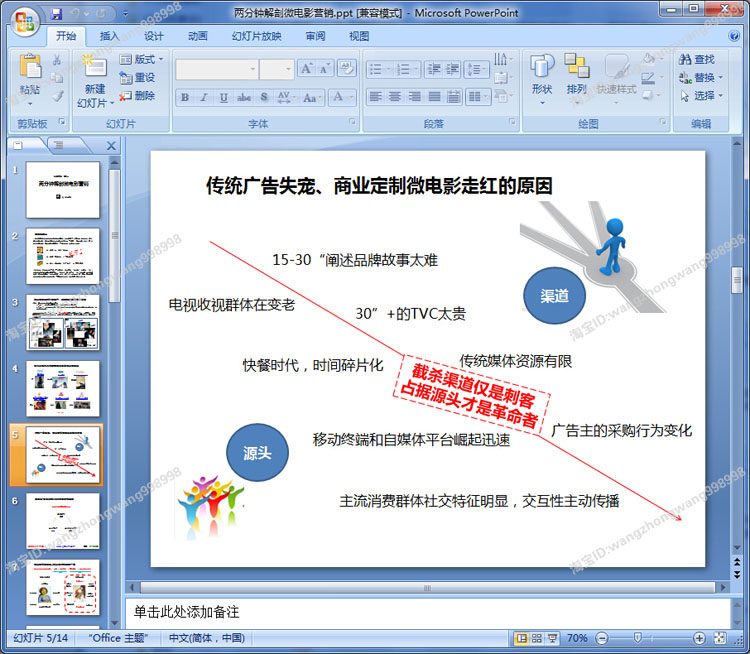
Task: Click the Office button logo
Action: (25, 22)
